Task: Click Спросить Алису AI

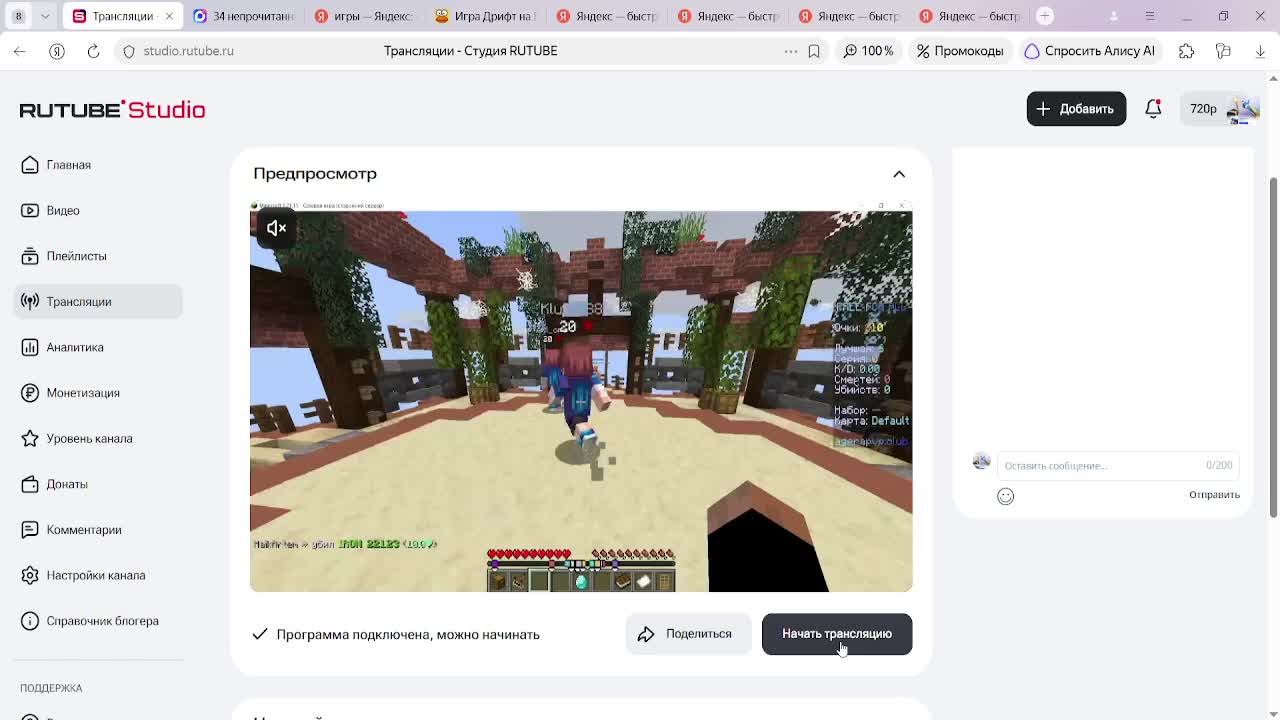Action: (1090, 51)
